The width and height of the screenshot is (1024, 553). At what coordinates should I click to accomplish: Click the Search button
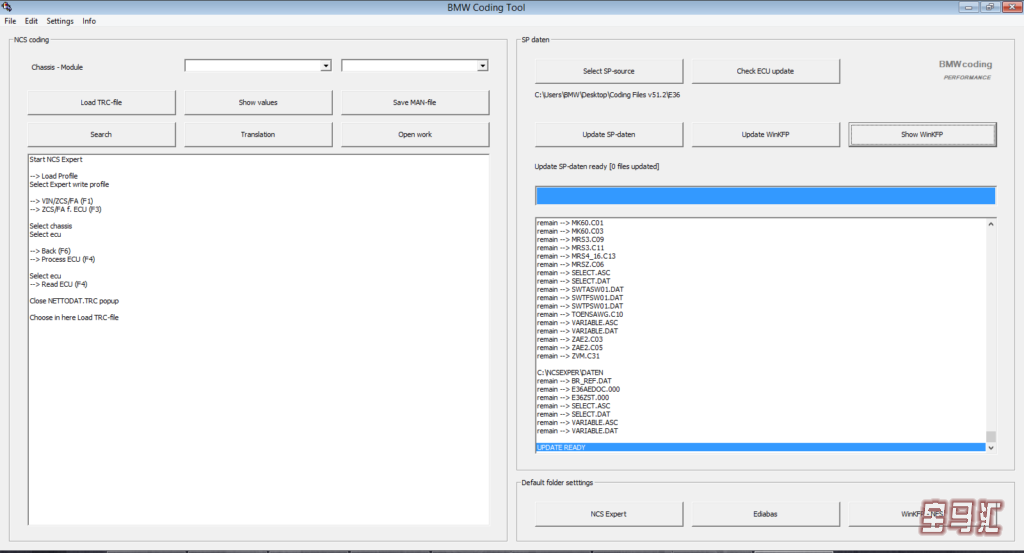(101, 134)
